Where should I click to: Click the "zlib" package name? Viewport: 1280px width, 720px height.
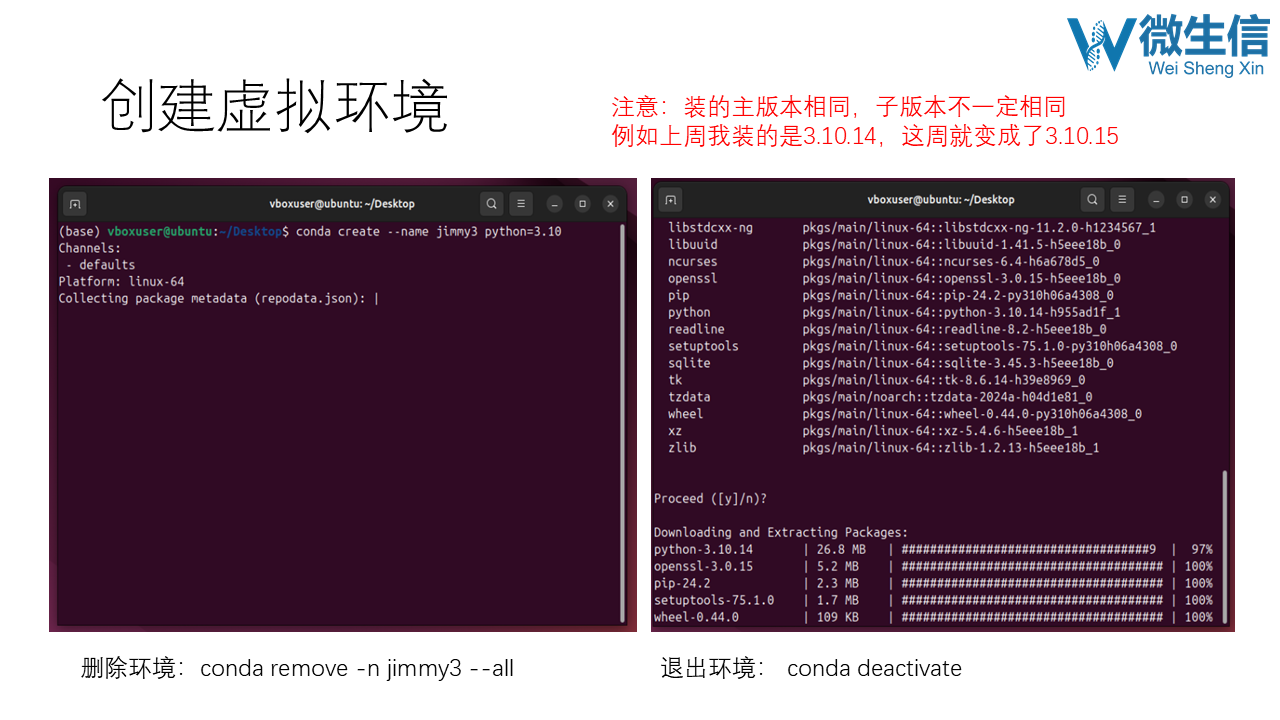[x=682, y=448]
